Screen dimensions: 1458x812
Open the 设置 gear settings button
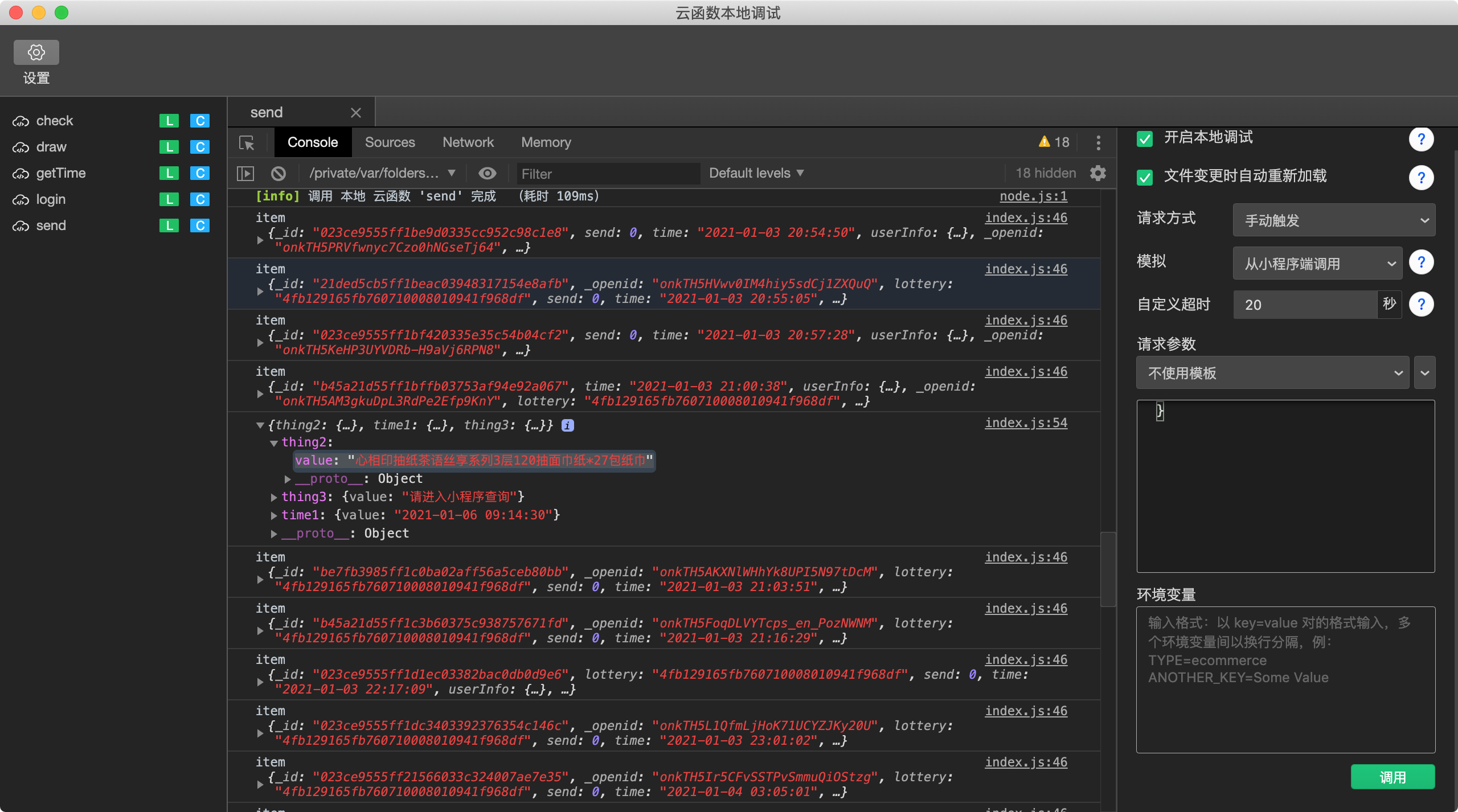point(36,52)
